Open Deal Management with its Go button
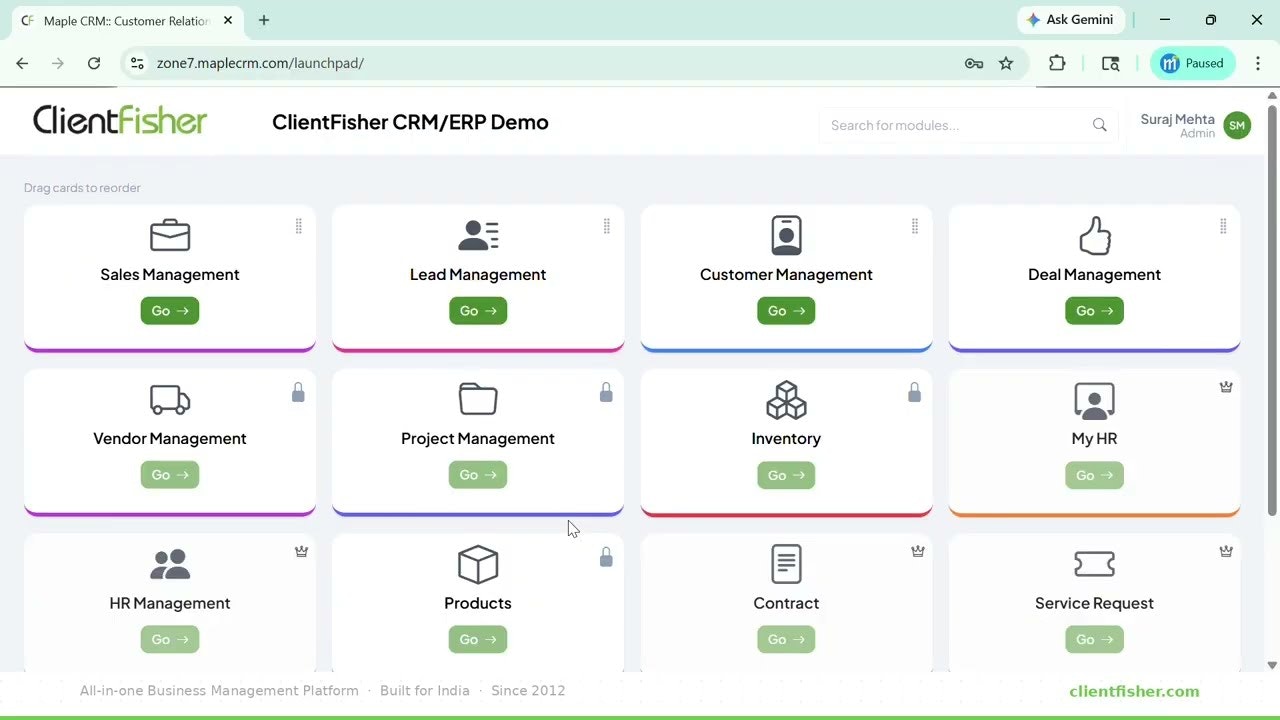 1094,311
